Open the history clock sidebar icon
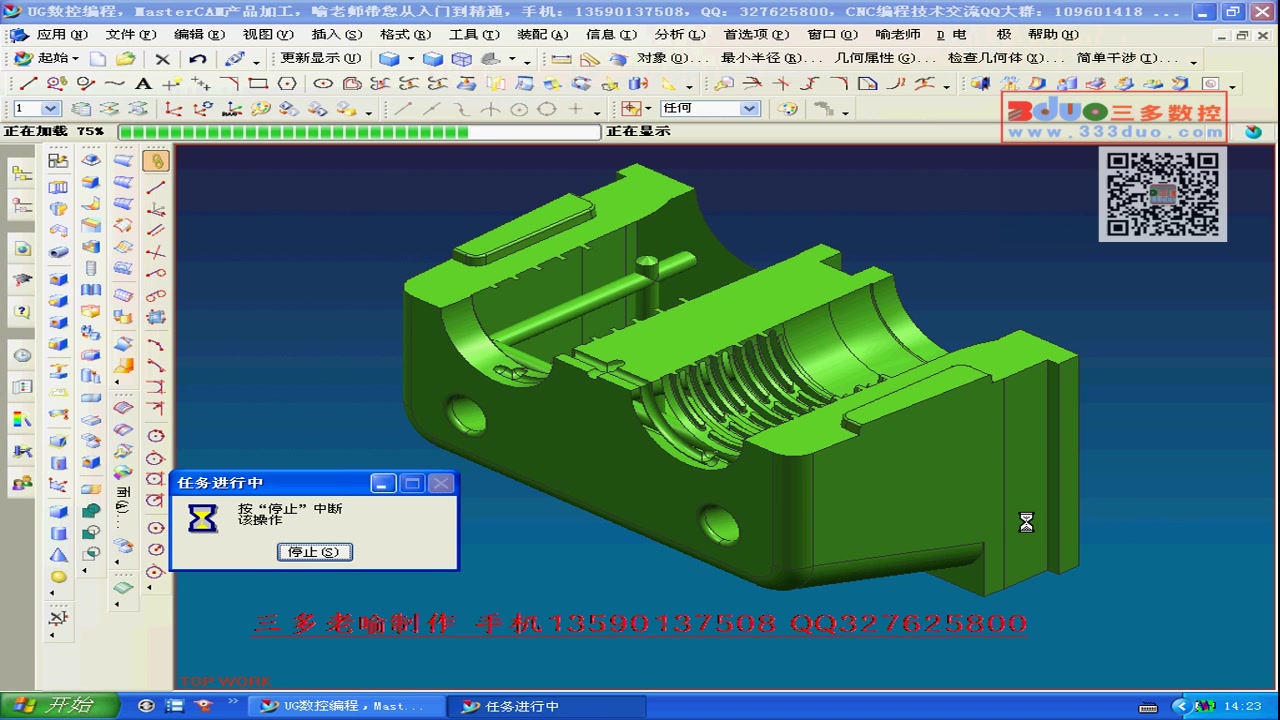Viewport: 1280px width, 720px height. click(22, 355)
